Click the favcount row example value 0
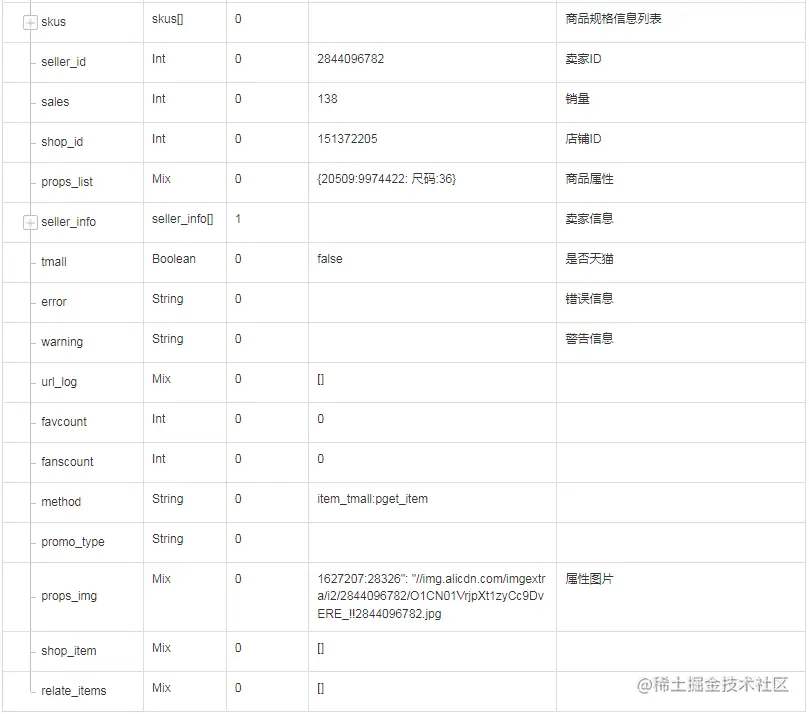809x714 pixels. pos(320,419)
